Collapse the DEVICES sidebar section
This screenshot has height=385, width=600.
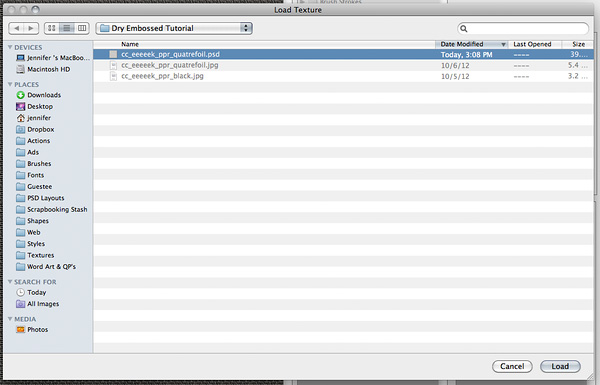[10, 47]
